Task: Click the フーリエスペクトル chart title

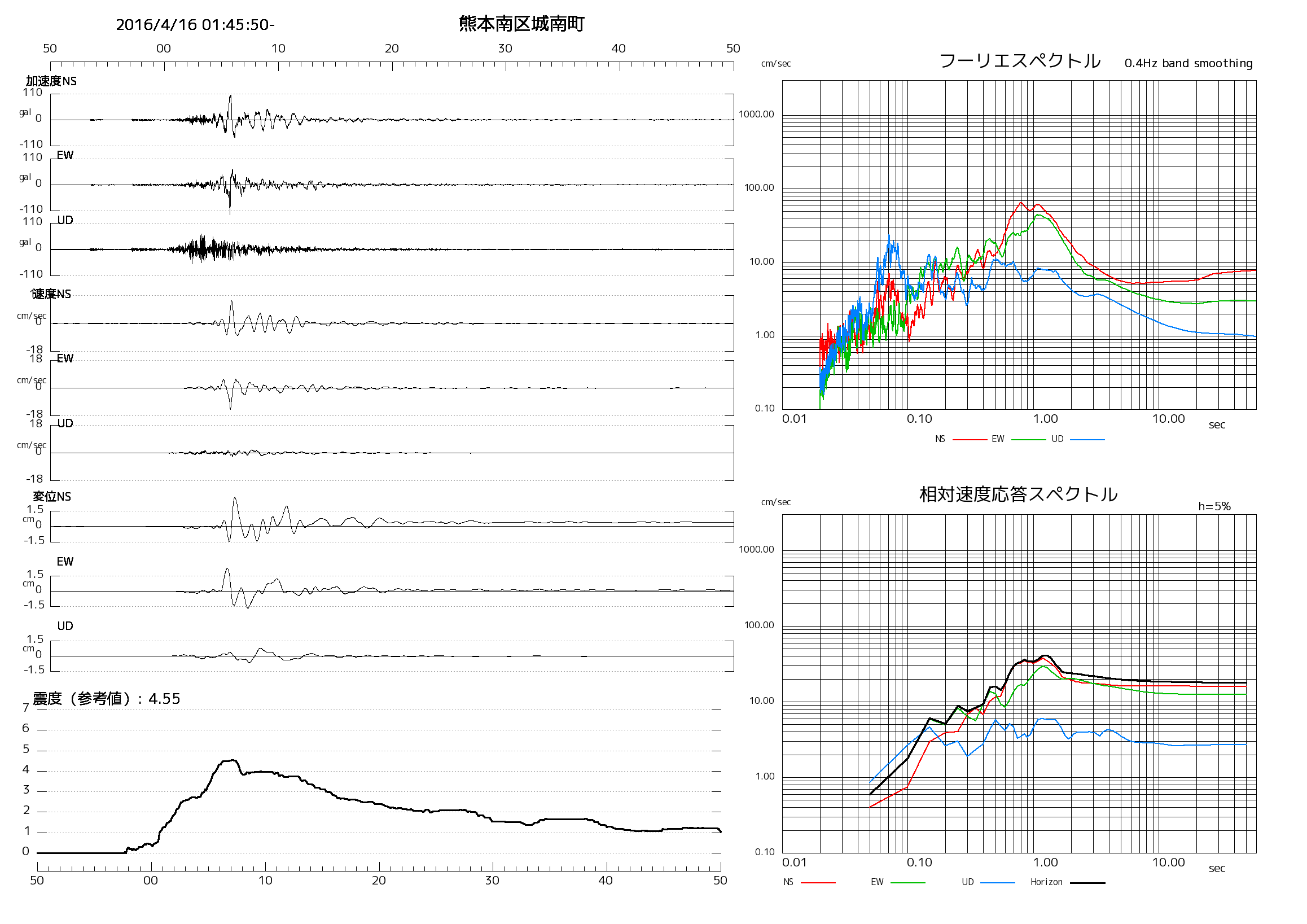Action: [x=1020, y=61]
